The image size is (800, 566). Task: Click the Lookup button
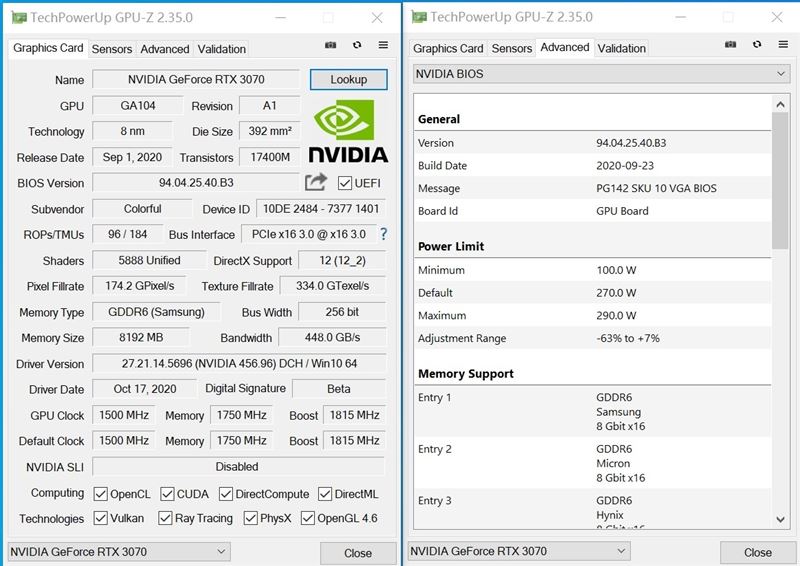(348, 80)
